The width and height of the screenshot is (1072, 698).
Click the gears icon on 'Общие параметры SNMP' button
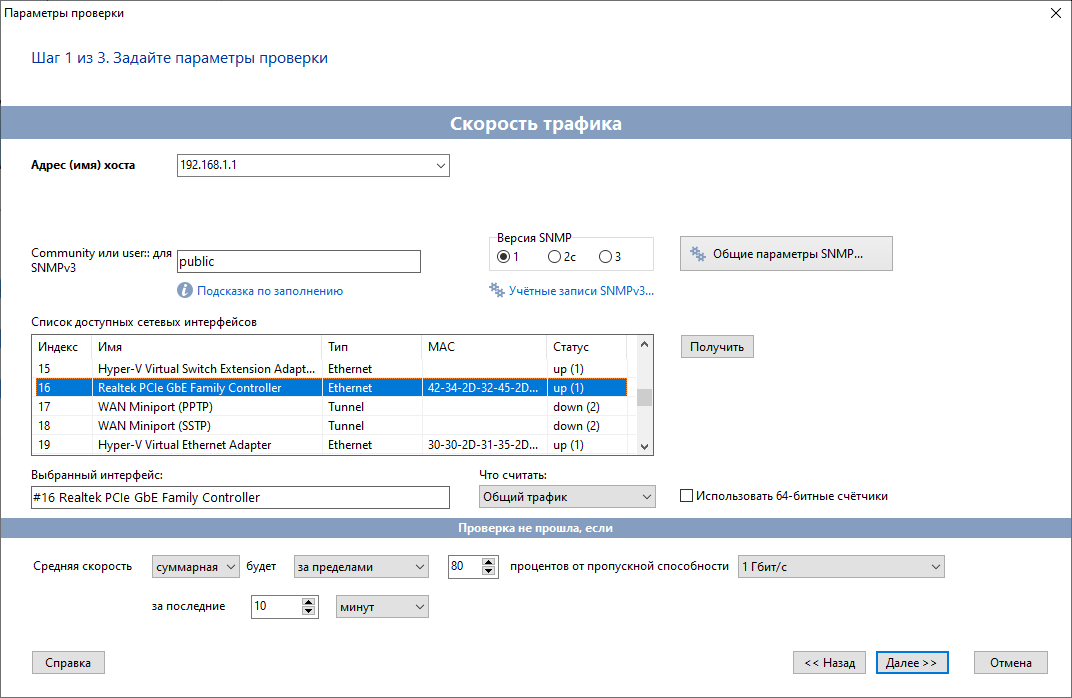(698, 254)
